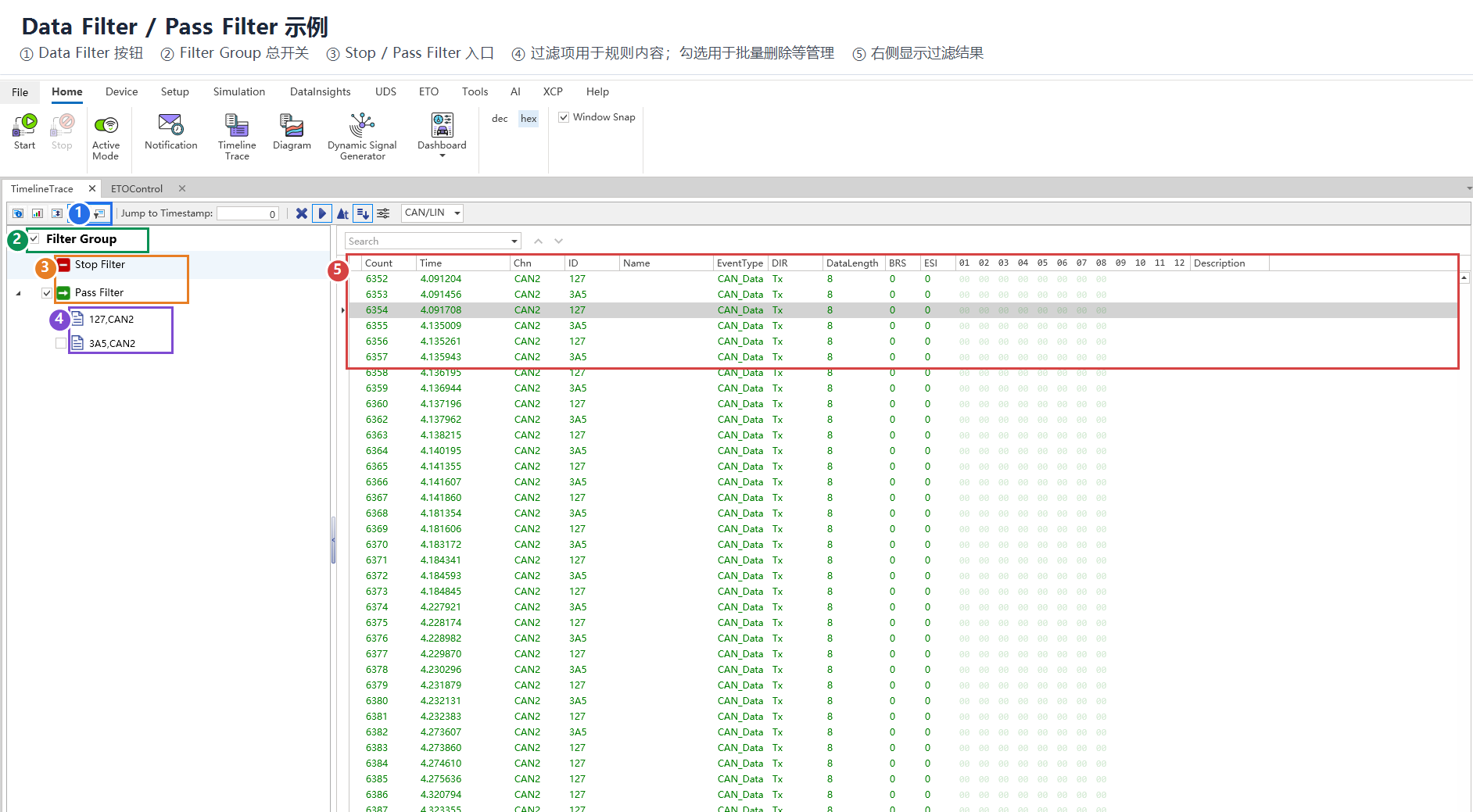Click the green Pass Filter icon
Viewport: 1473px width, 812px height.
pyautogui.click(x=64, y=293)
